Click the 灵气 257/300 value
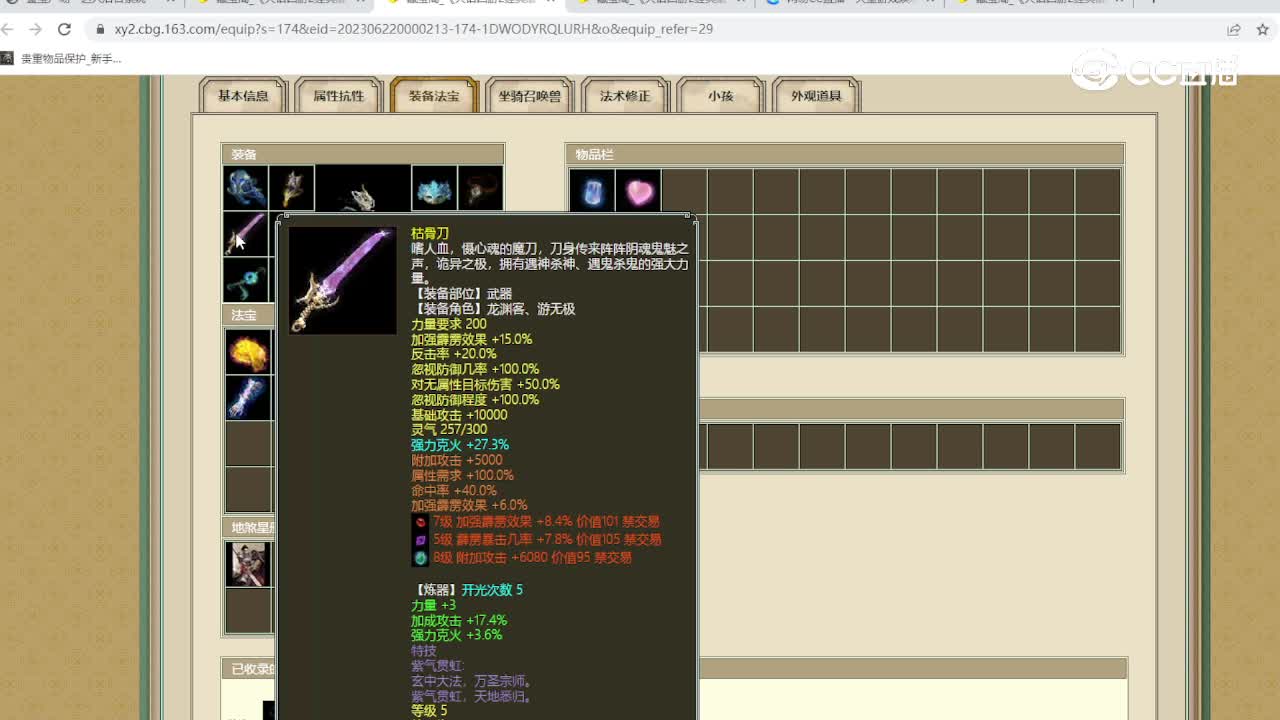The width and height of the screenshot is (1280, 720). [449, 430]
